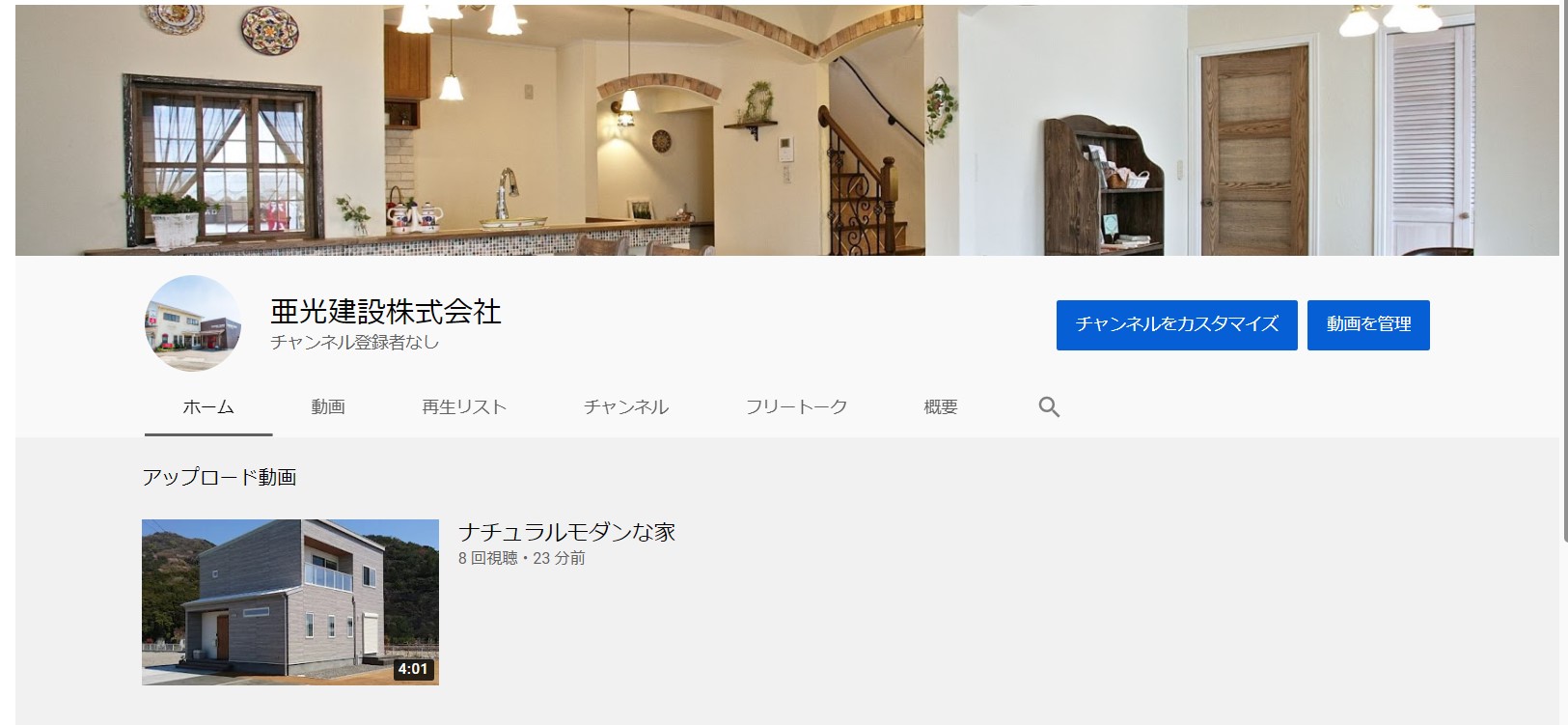Click the ナチュラルモダンな家 video title
The image size is (1568, 725).
[x=566, y=532]
